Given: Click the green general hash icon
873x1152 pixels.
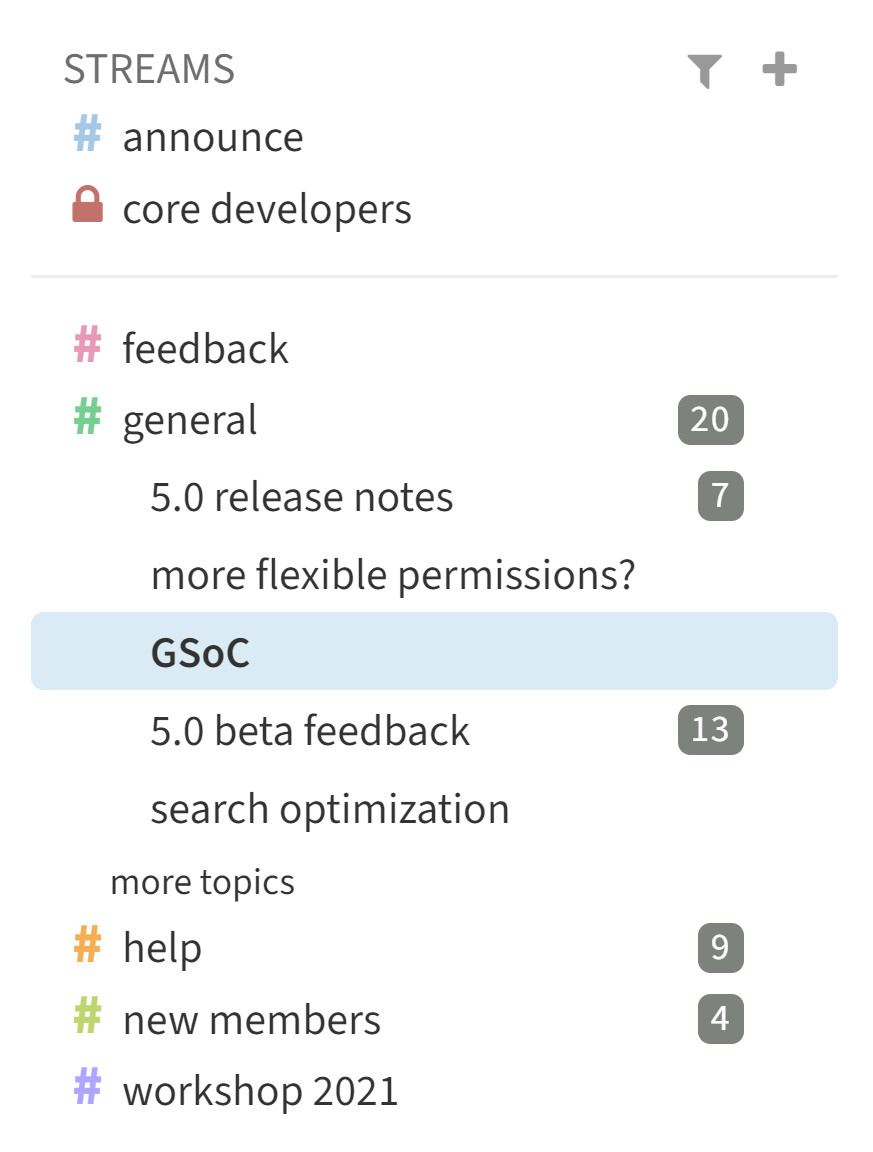Looking at the screenshot, I should click(x=88, y=418).
